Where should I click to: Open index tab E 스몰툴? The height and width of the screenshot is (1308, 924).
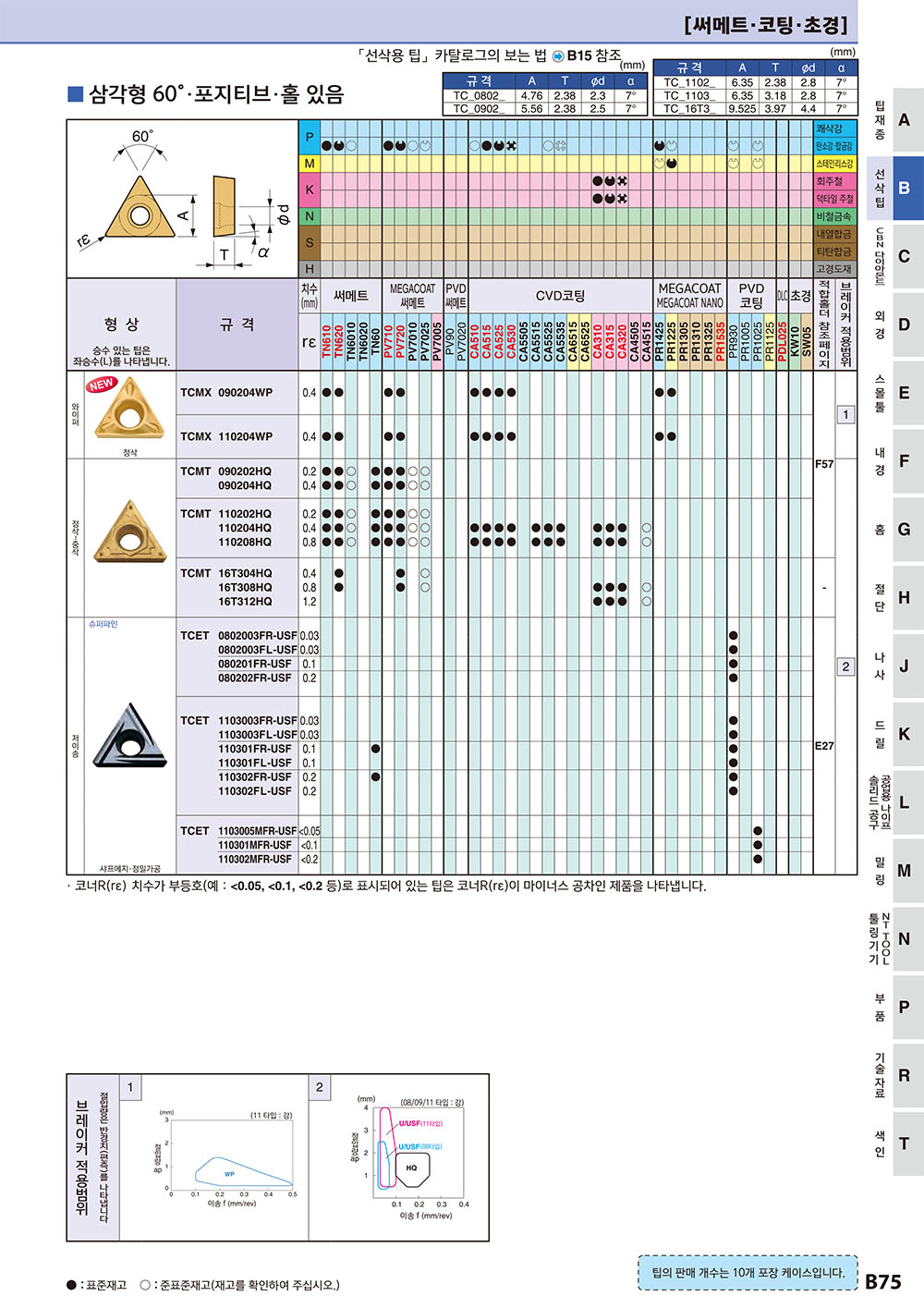point(894,394)
